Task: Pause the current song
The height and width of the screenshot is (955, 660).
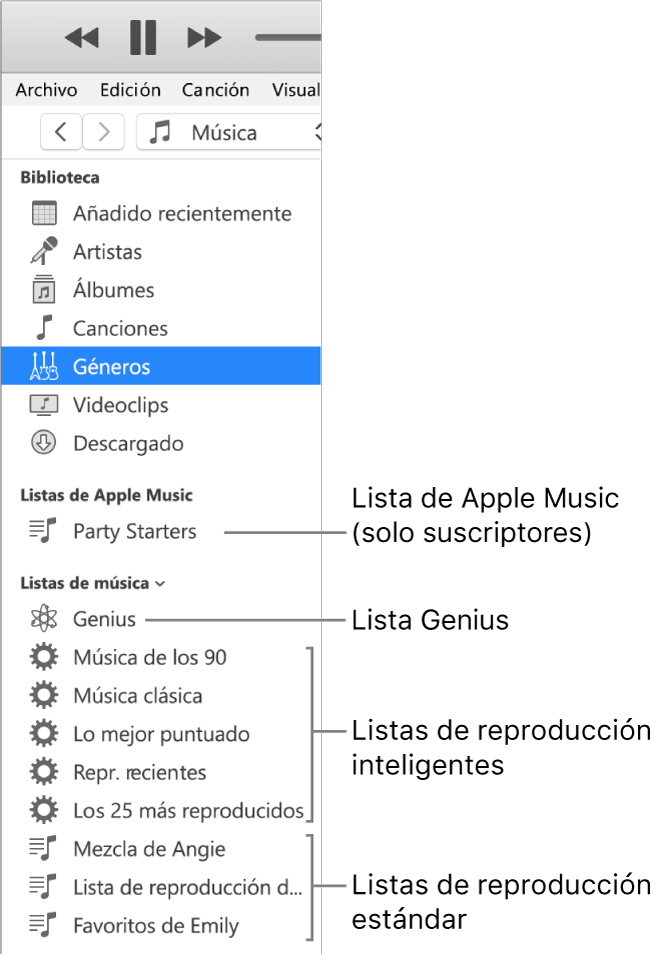Action: (142, 37)
